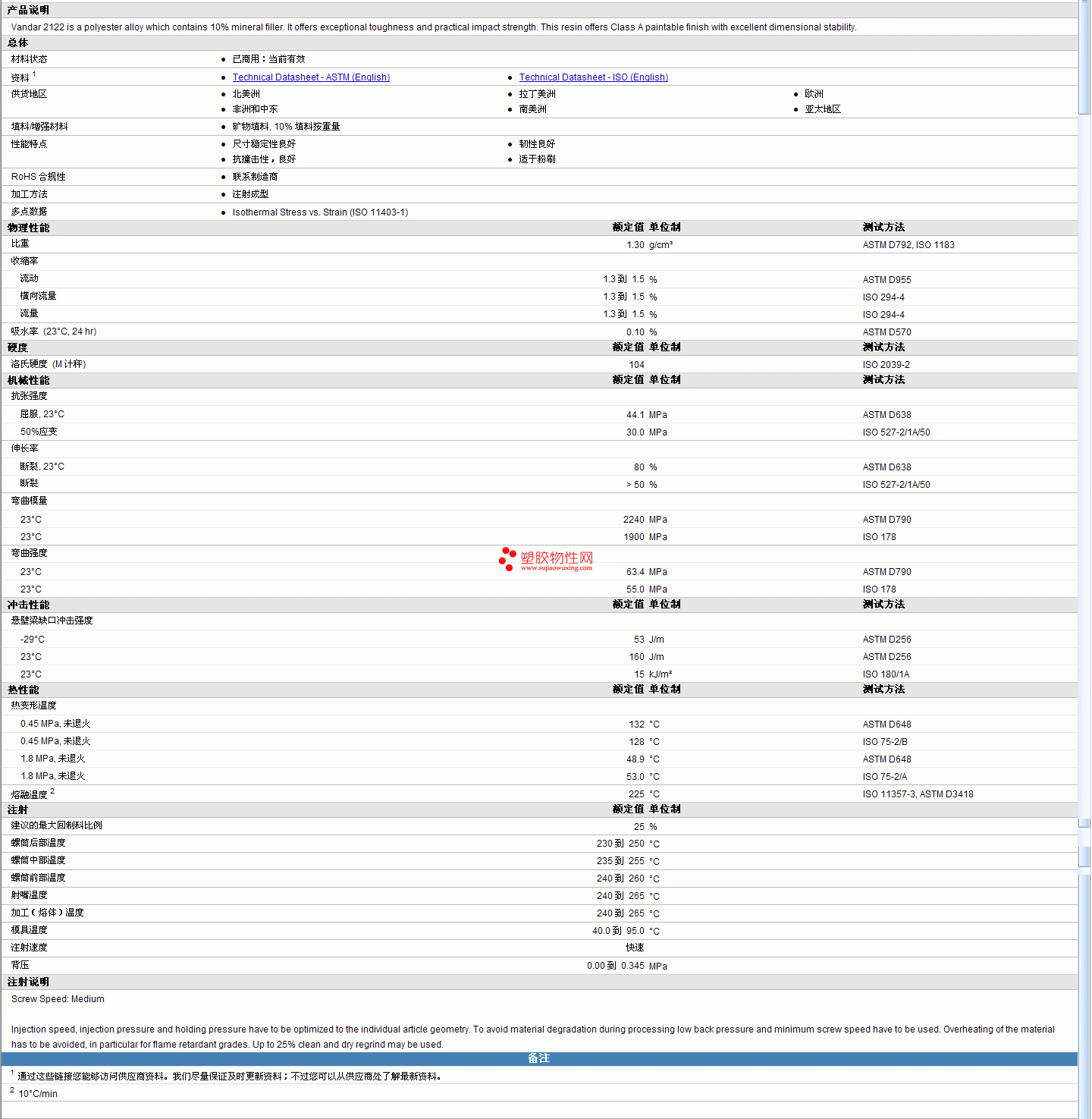The height and width of the screenshot is (1119, 1092).
Task: Click the heat deflection value "132"
Action: 637,725
